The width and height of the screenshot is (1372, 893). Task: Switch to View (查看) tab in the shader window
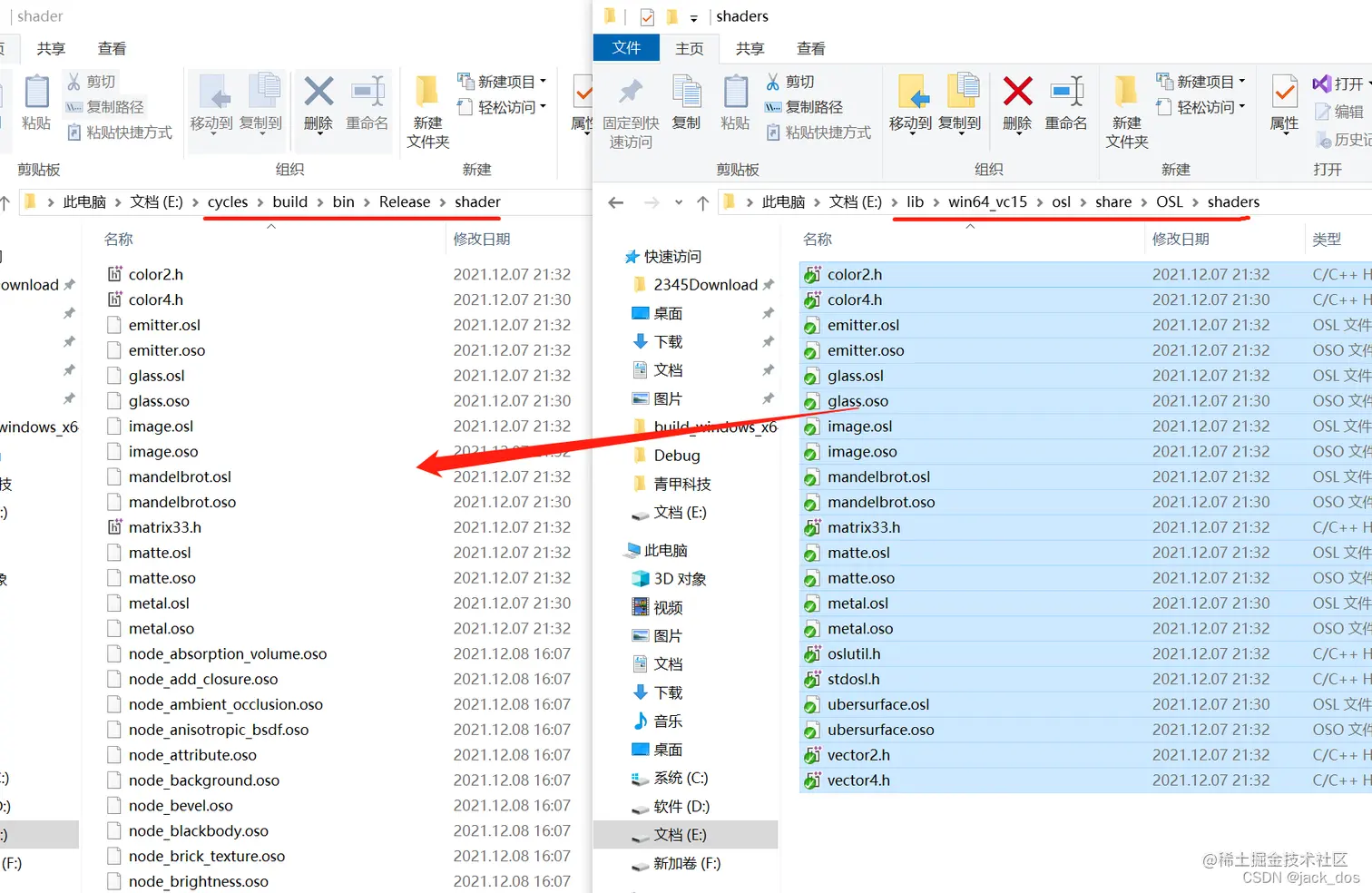pyautogui.click(x=113, y=49)
